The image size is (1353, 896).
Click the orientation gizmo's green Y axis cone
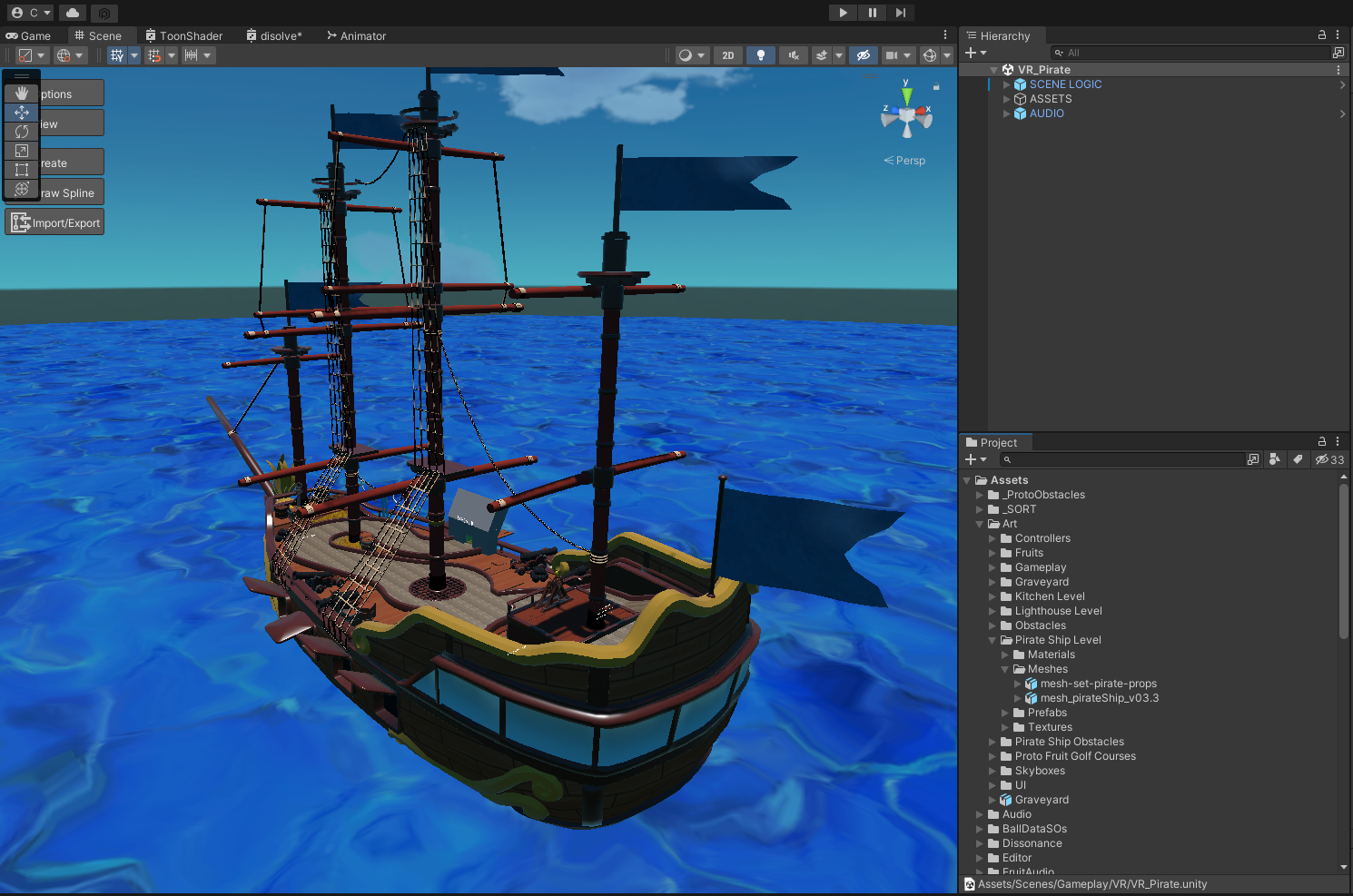pyautogui.click(x=906, y=94)
